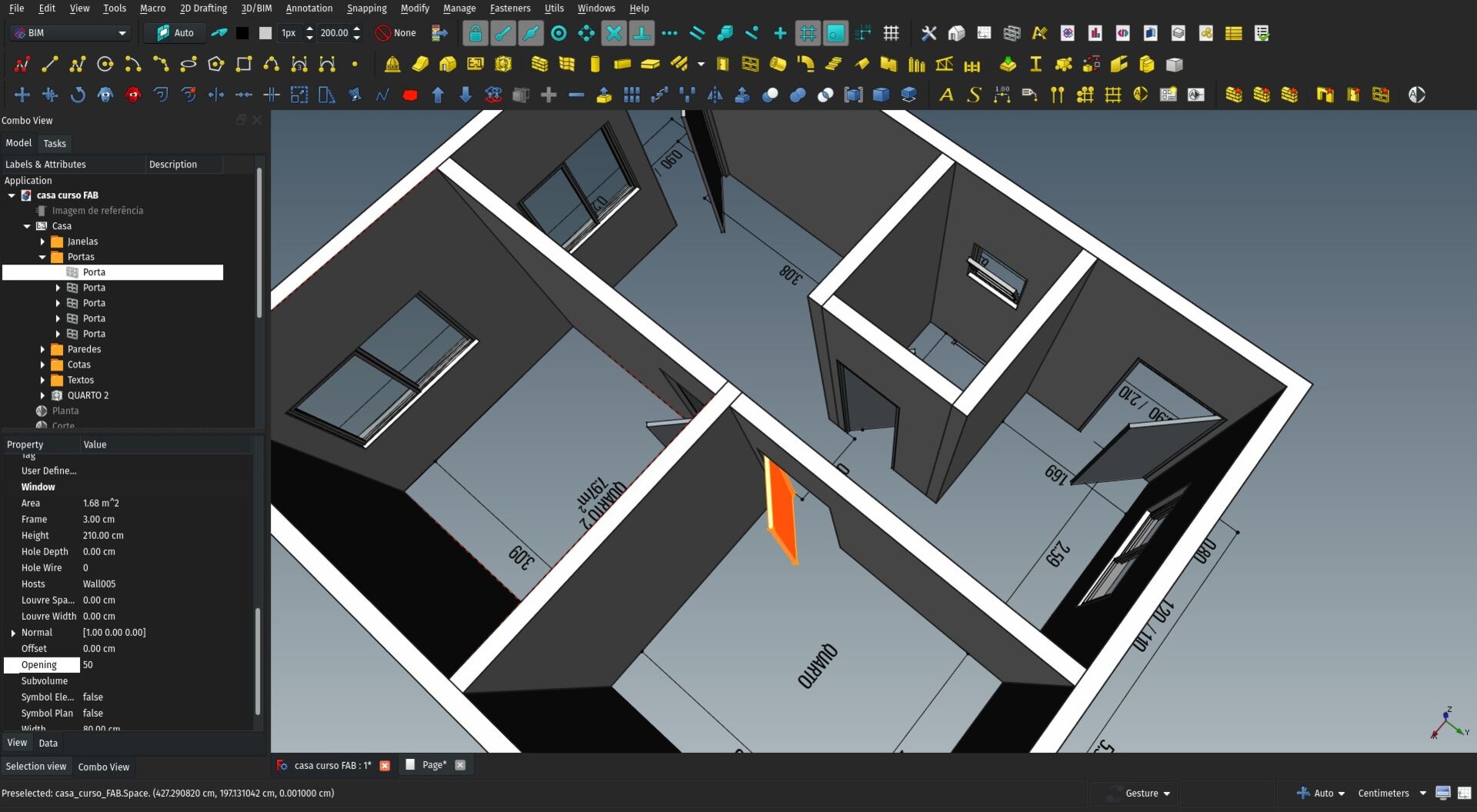Click the Add component plus tool
This screenshot has width=1477, height=812.
pos(548,95)
